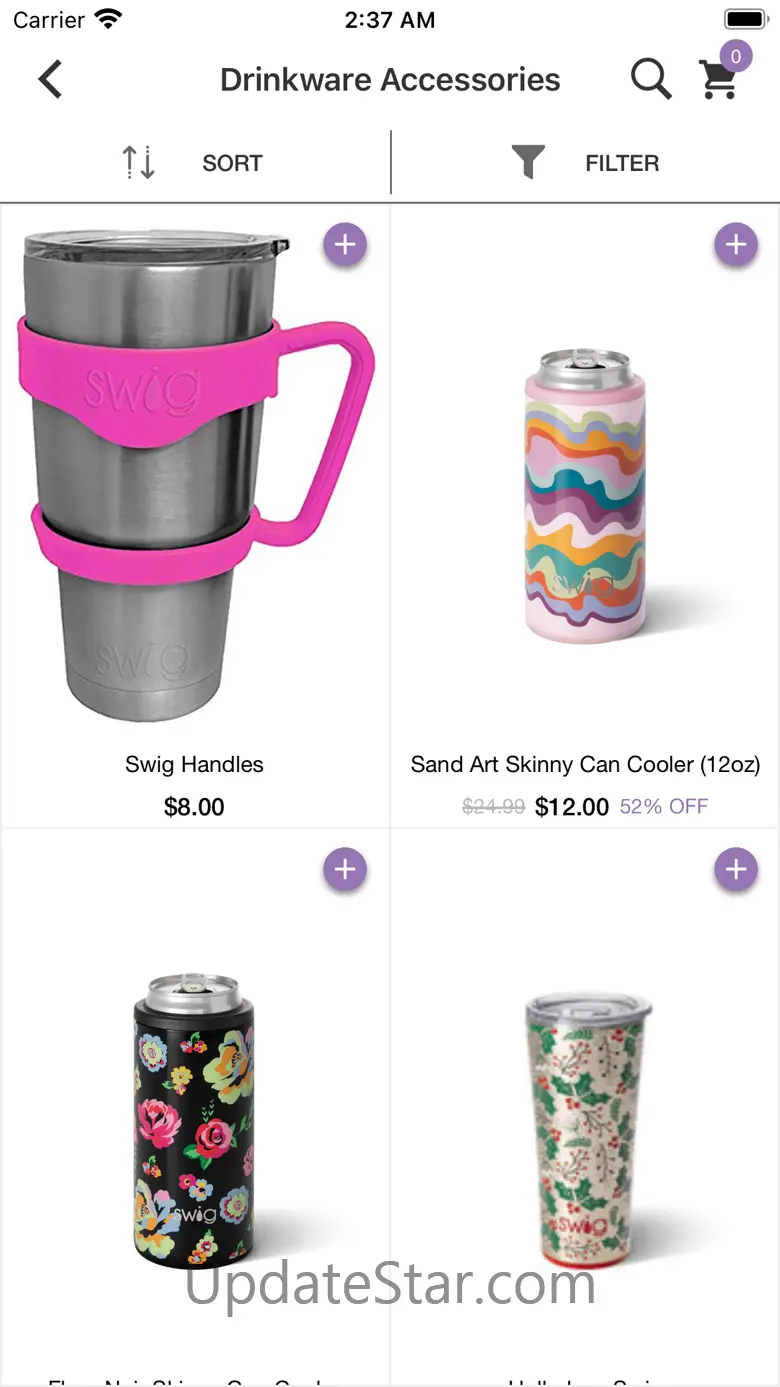This screenshot has width=780, height=1387.
Task: Tap the $8.00 price of Swig Handles
Action: [x=194, y=807]
